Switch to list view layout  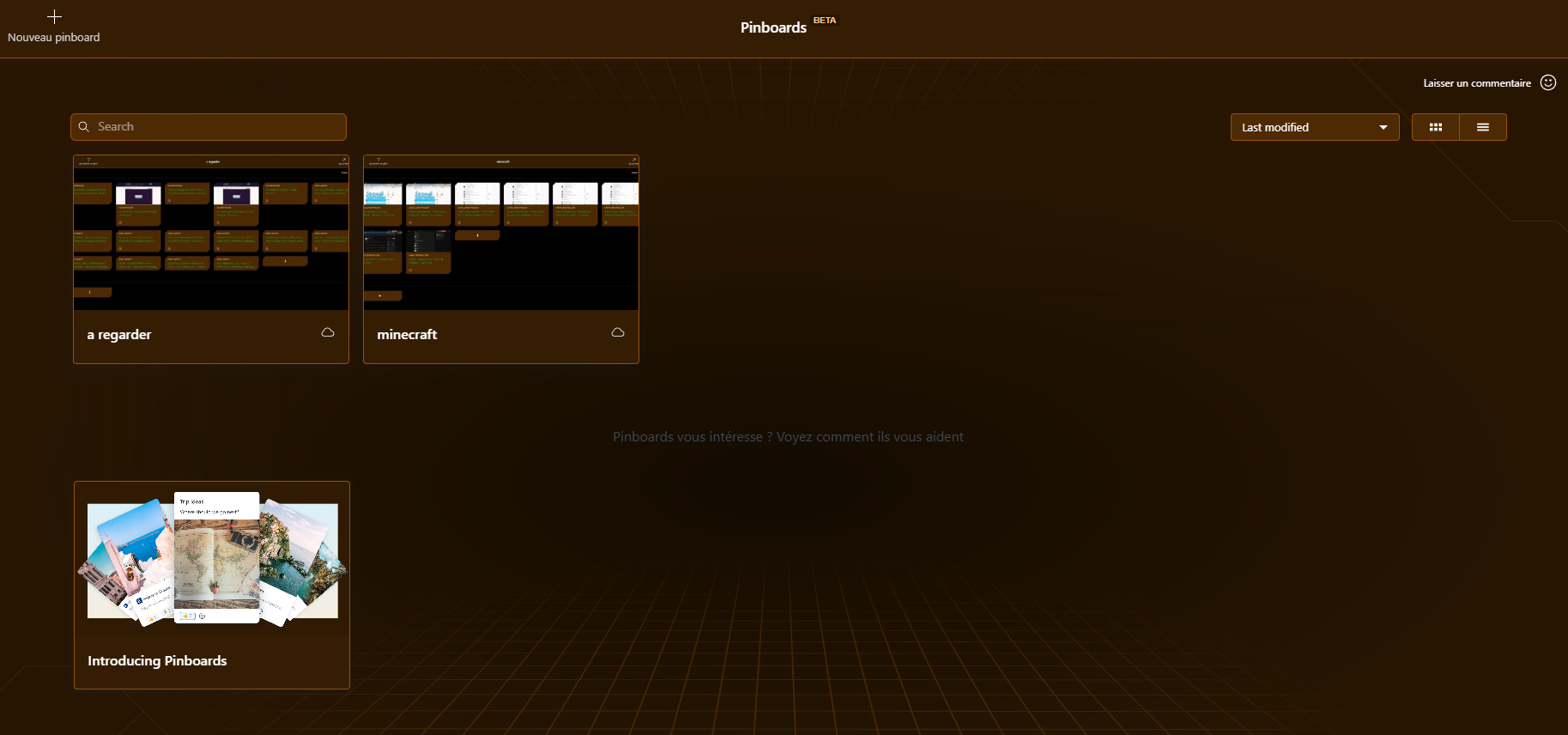click(1483, 127)
